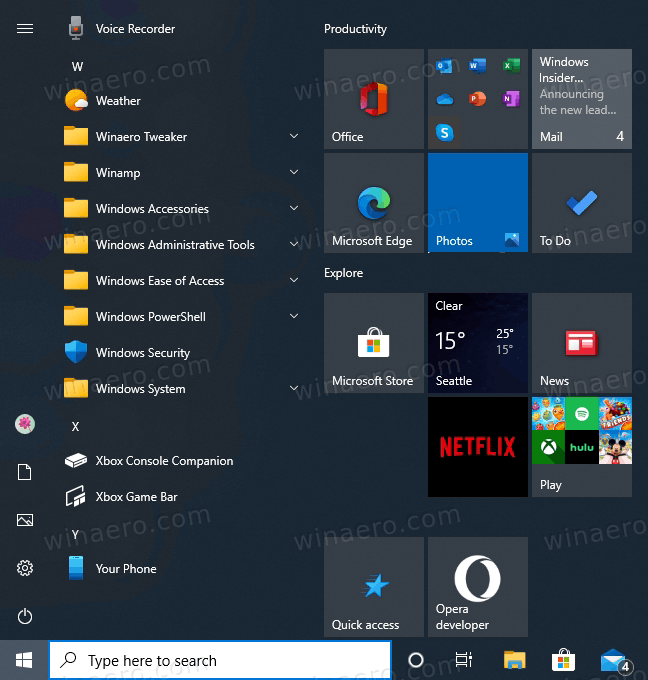The height and width of the screenshot is (680, 648).
Task: Expand the Start menu hamburger navigation
Action: coord(25,29)
